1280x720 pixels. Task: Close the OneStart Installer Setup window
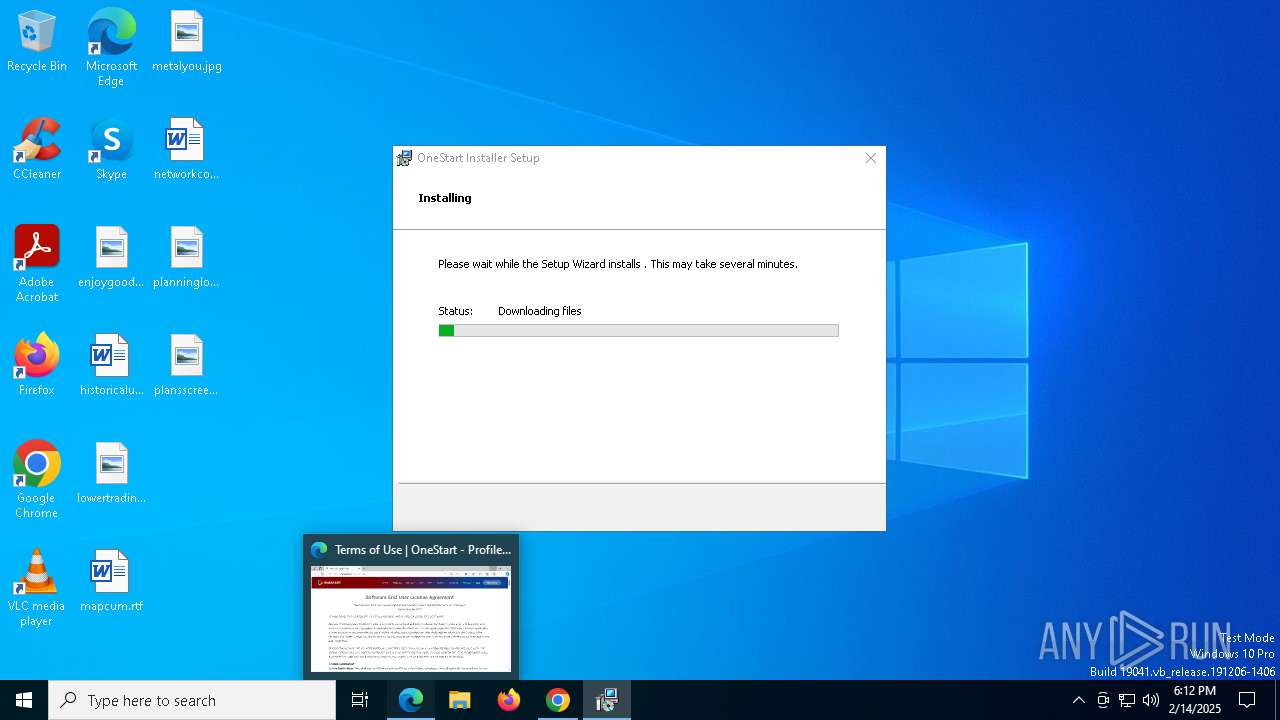tap(870, 158)
